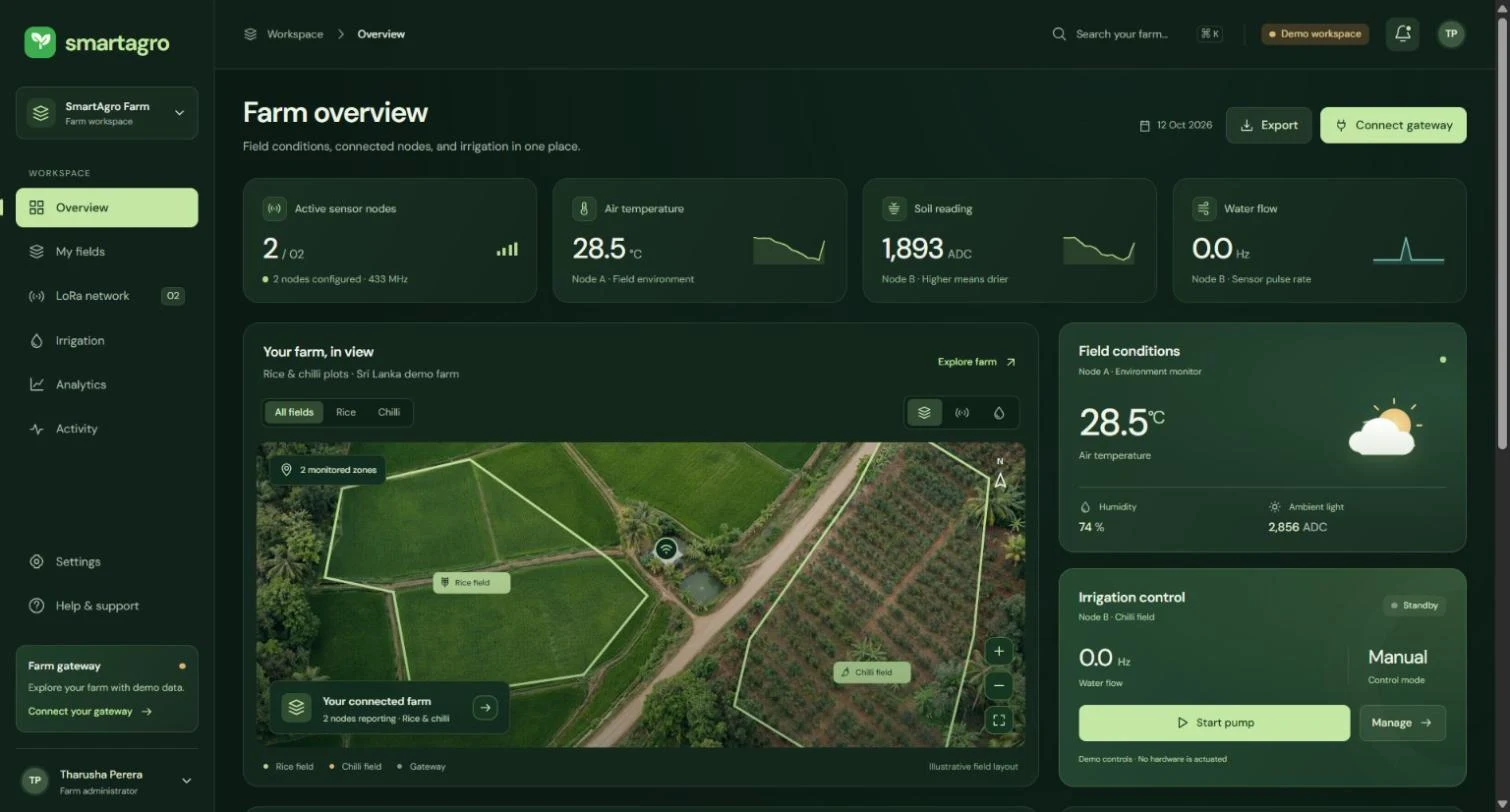Expand the Tharusha Perera user menu
Image resolution: width=1510 pixels, height=812 pixels.
click(x=107, y=781)
